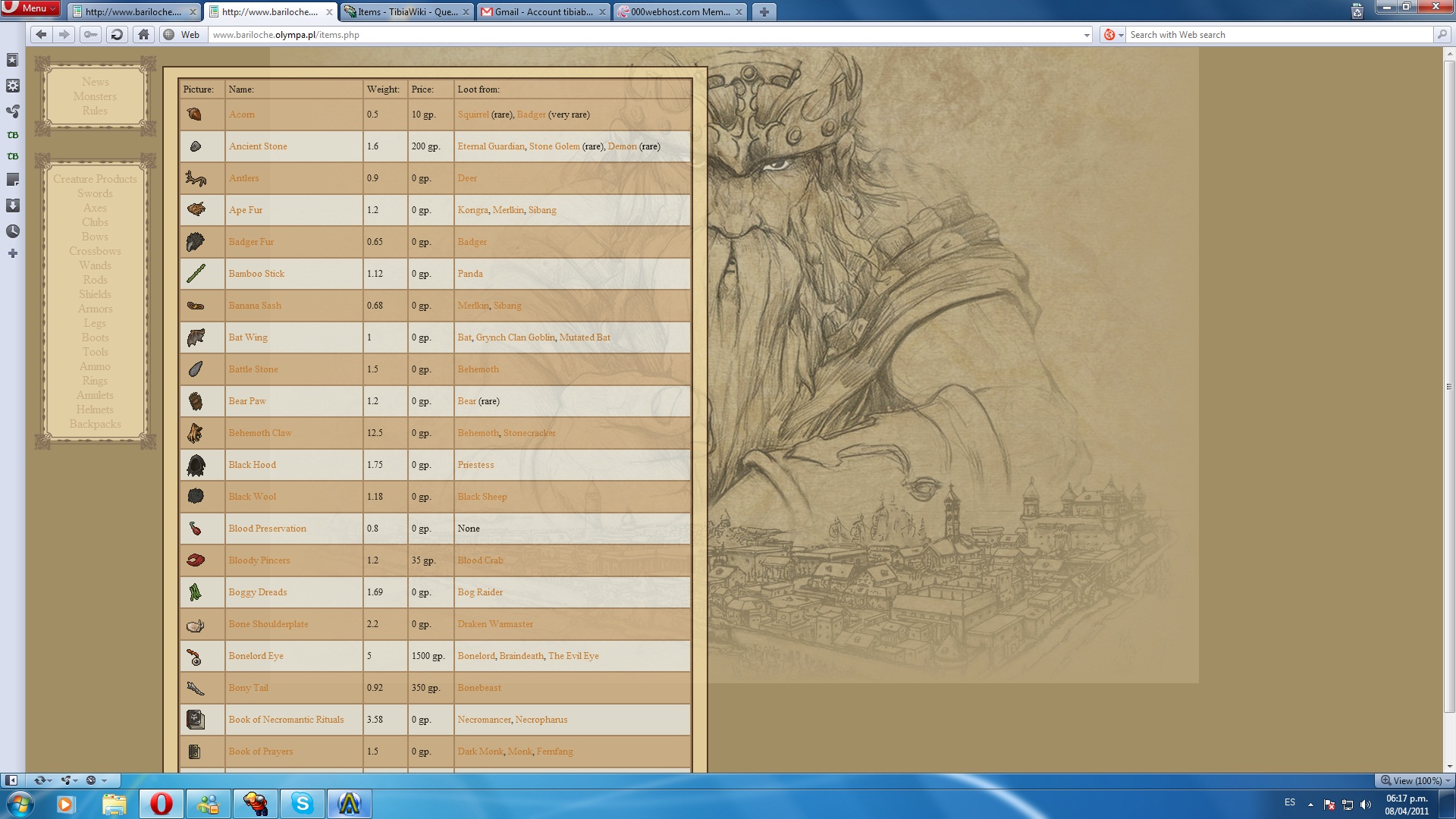Open the Notes panel icon
Screen dimensions: 1456x819
click(12, 180)
